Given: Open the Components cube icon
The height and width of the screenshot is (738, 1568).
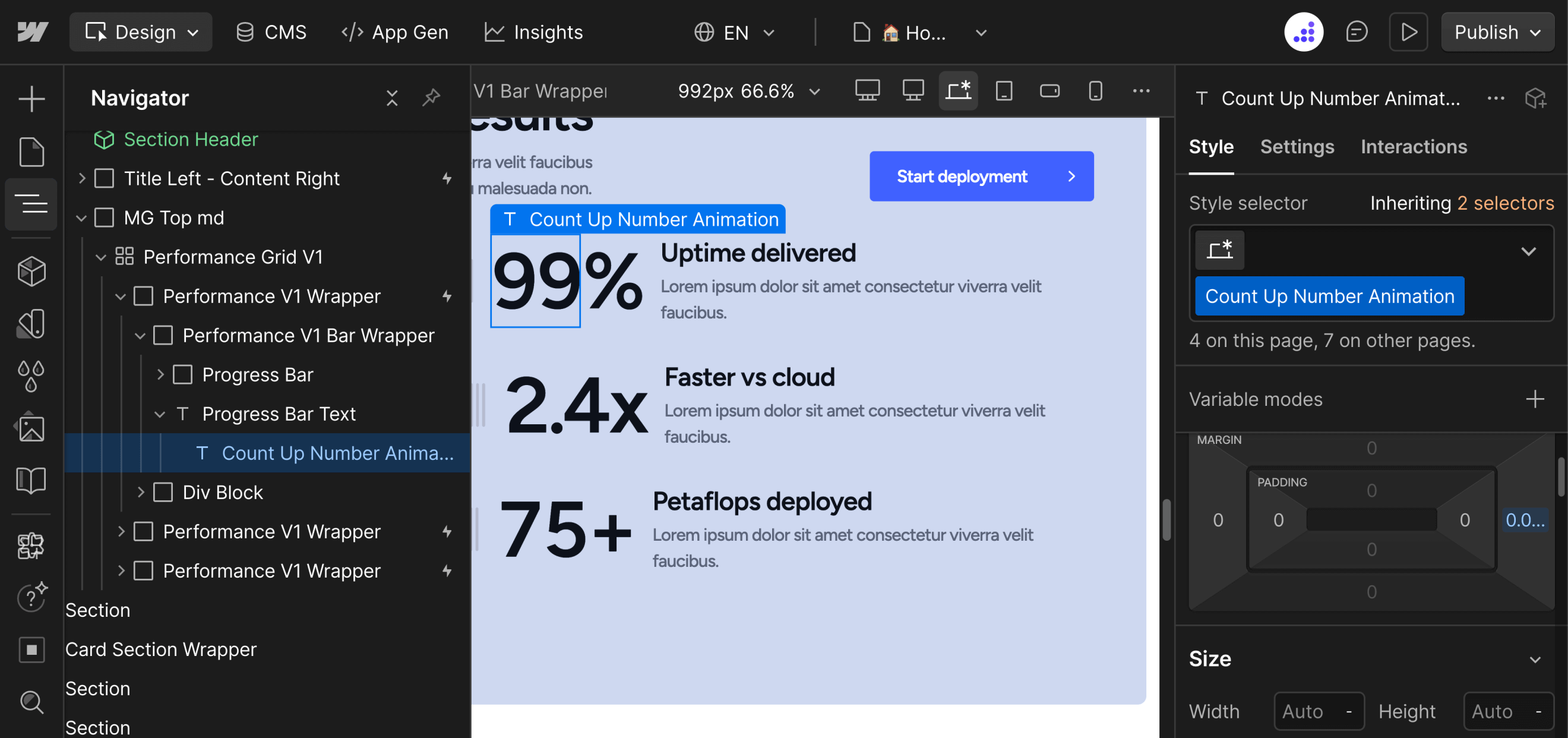Looking at the screenshot, I should pos(31,271).
